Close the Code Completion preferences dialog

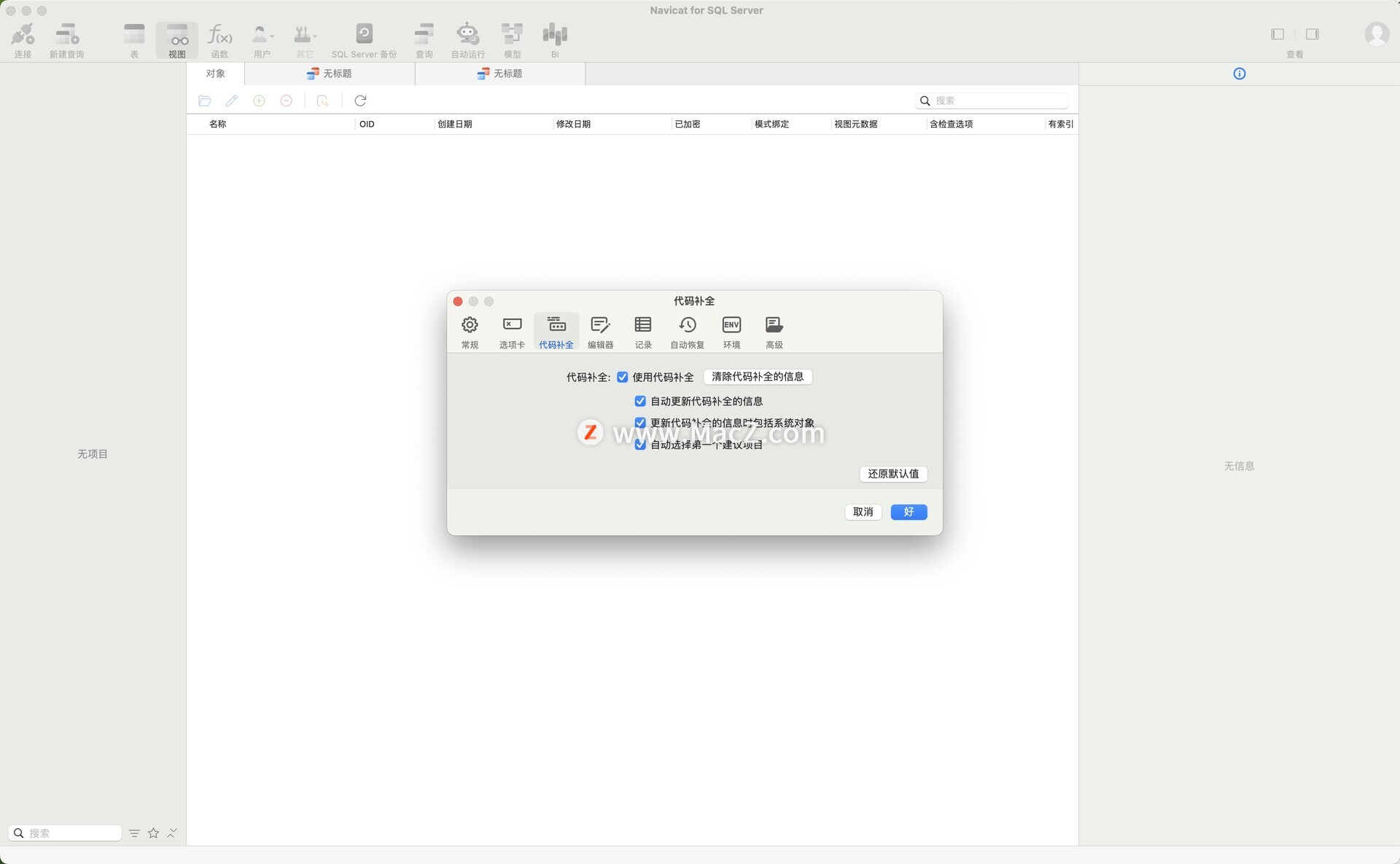[x=458, y=301]
